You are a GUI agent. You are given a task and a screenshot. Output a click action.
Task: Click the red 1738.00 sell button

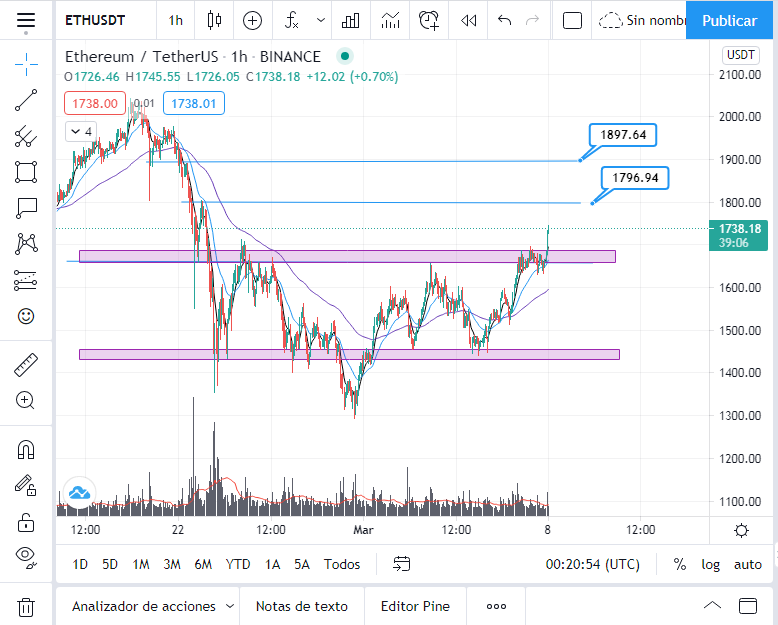[95, 103]
